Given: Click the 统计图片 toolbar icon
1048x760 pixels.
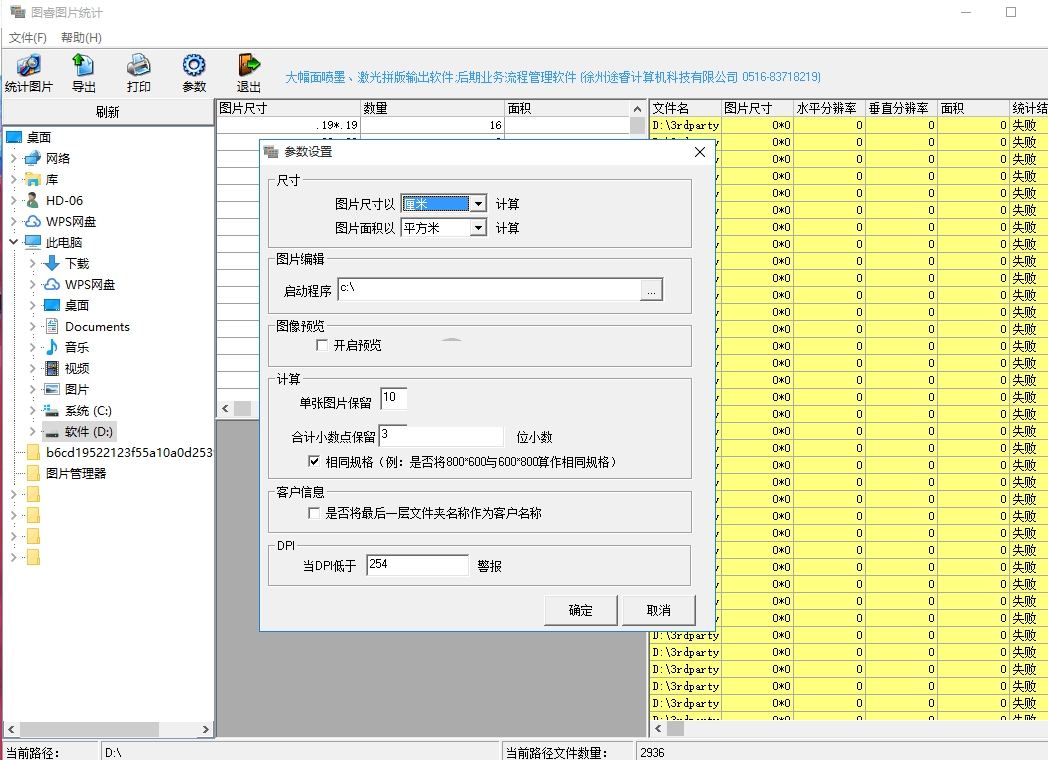Looking at the screenshot, I should pyautogui.click(x=28, y=66).
